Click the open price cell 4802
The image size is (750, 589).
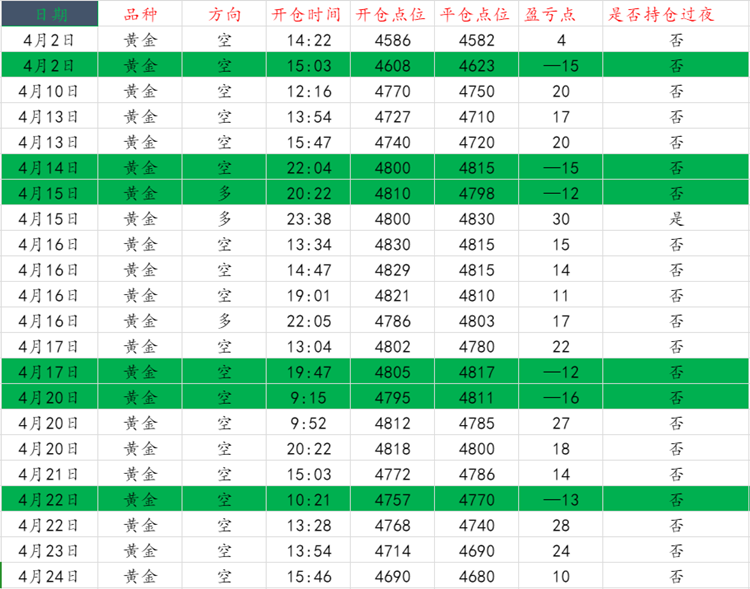point(393,346)
